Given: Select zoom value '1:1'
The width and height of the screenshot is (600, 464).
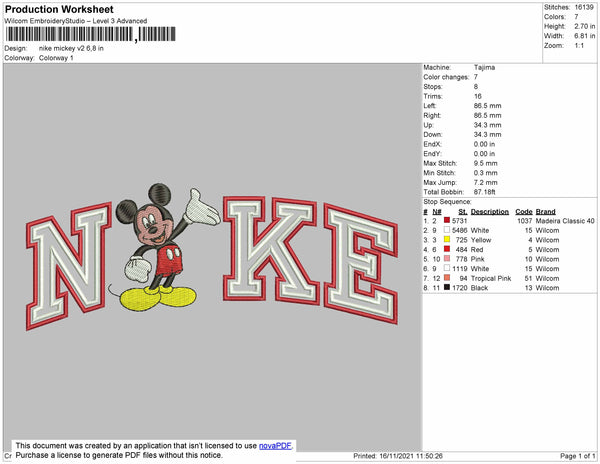Looking at the screenshot, I should [579, 46].
